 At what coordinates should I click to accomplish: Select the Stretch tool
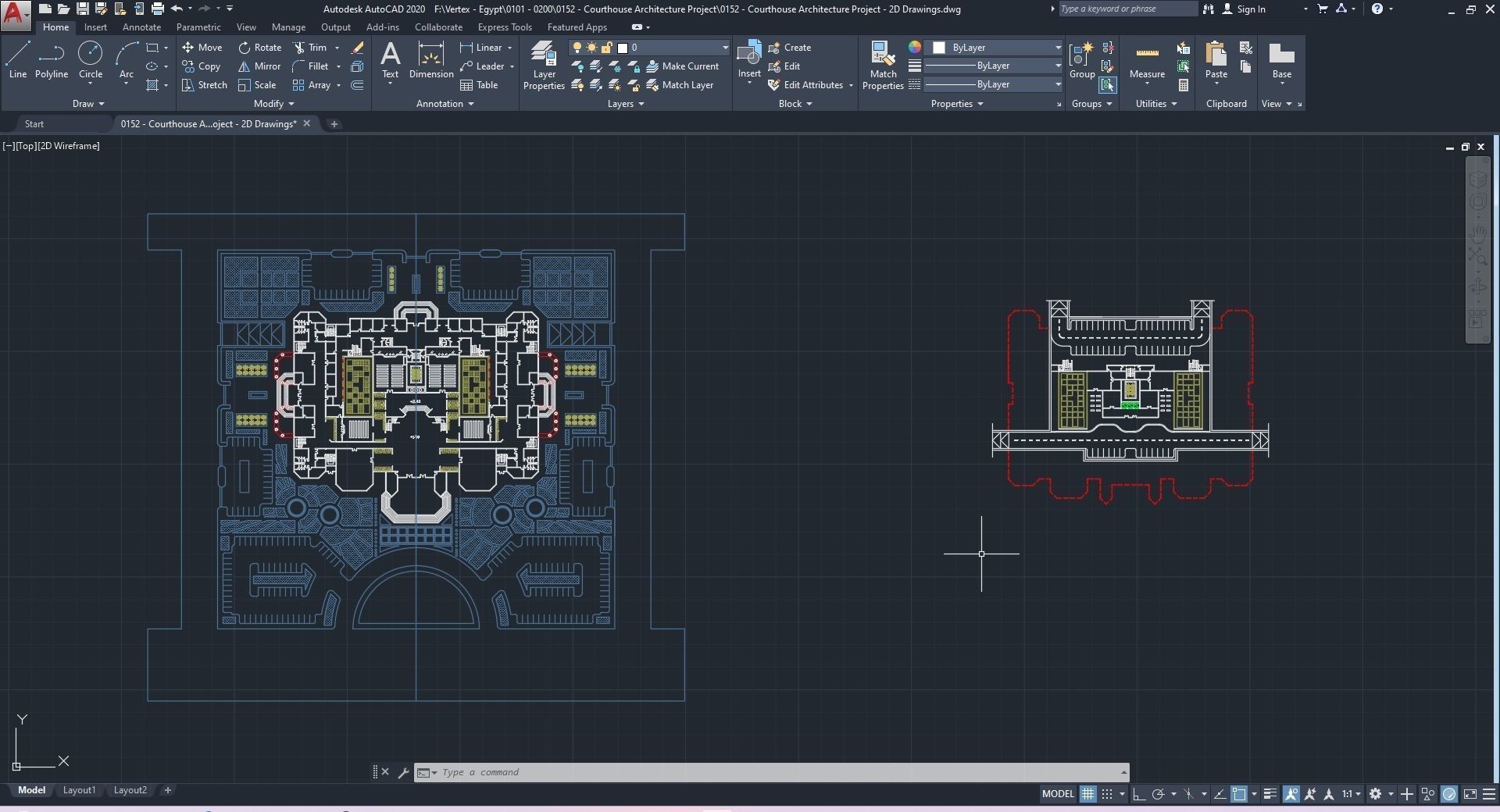(x=205, y=85)
